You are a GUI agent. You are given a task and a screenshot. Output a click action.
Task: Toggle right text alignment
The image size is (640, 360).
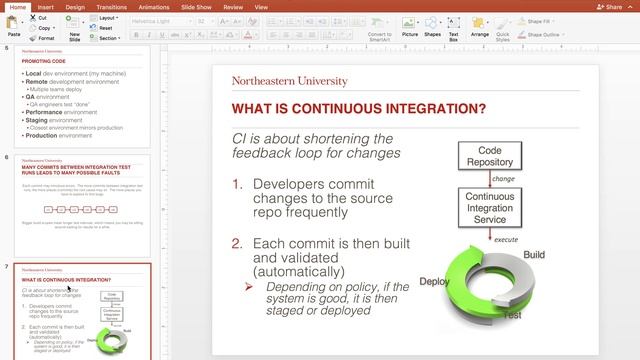pyautogui.click(x=299, y=35)
